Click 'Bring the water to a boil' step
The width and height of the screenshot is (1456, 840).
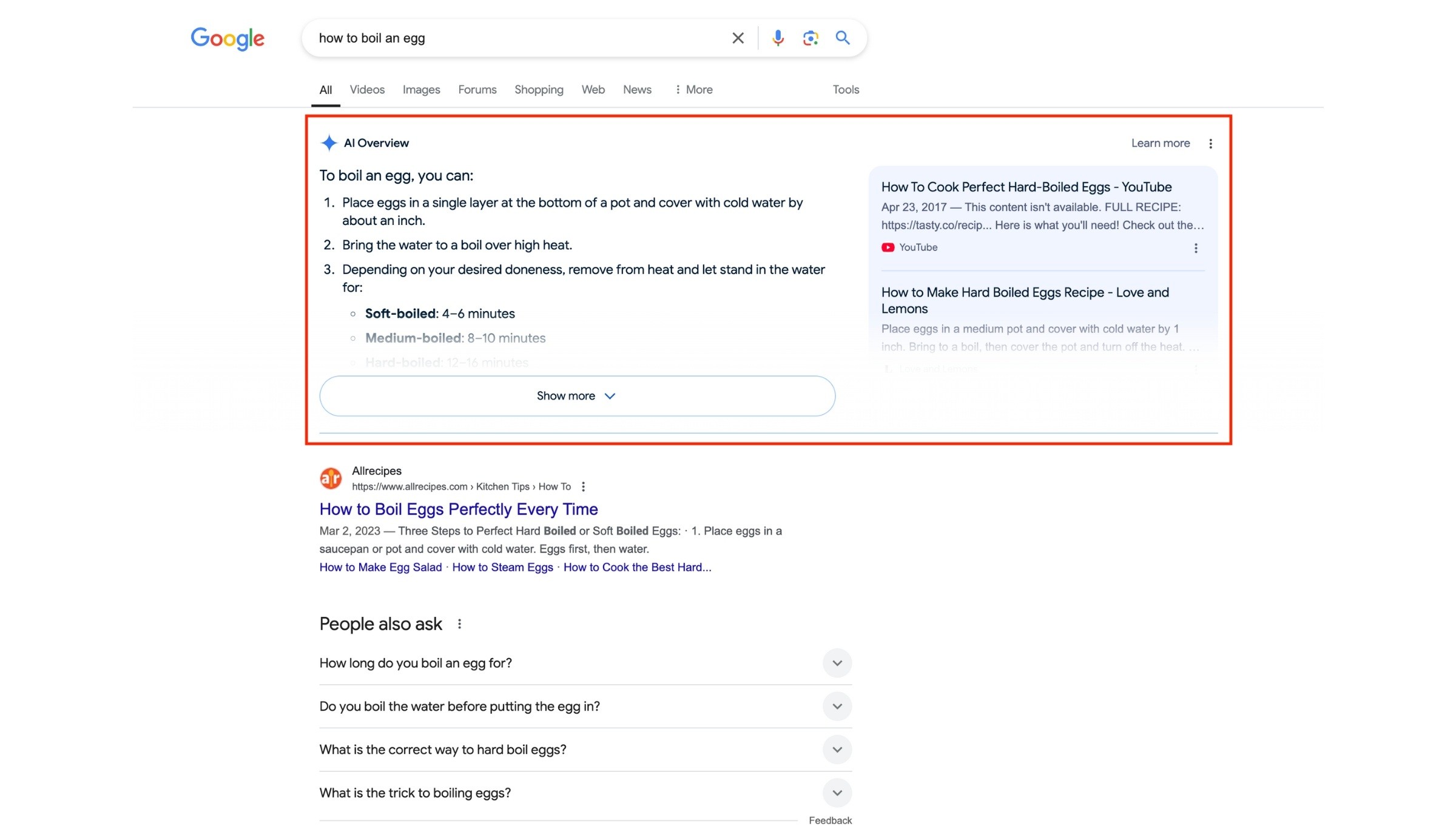click(x=457, y=245)
